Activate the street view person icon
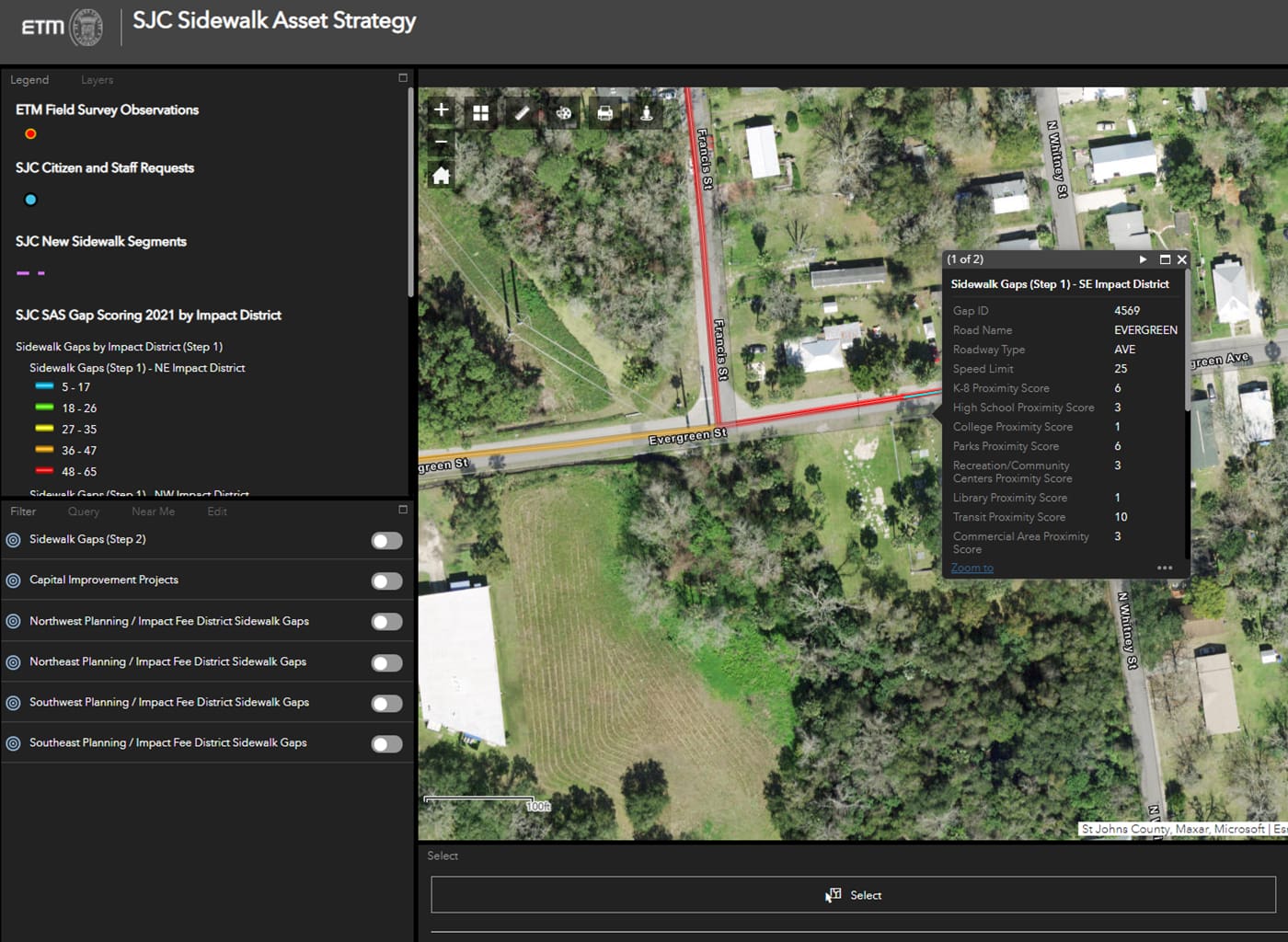The image size is (1288, 942). [x=646, y=111]
